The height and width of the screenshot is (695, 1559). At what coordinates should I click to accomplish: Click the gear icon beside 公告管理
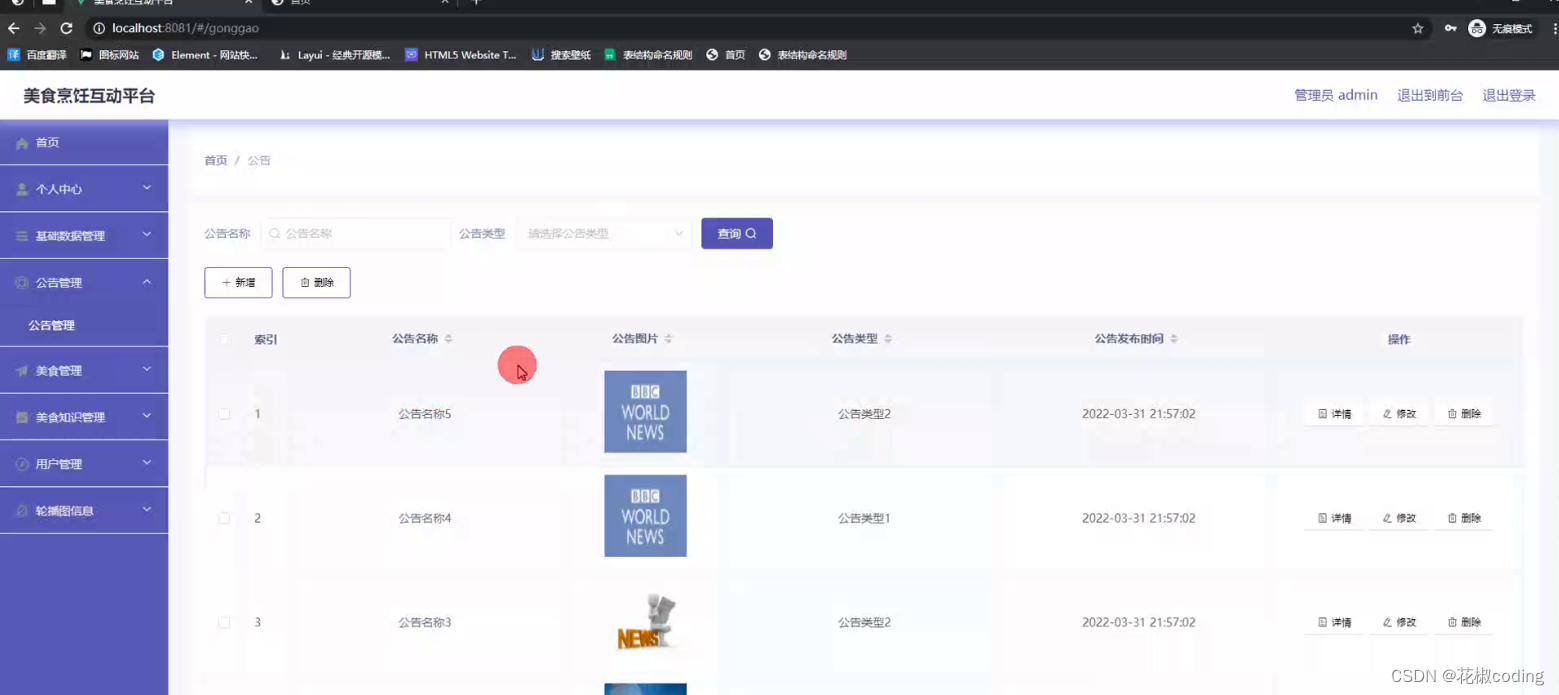pyautogui.click(x=22, y=283)
